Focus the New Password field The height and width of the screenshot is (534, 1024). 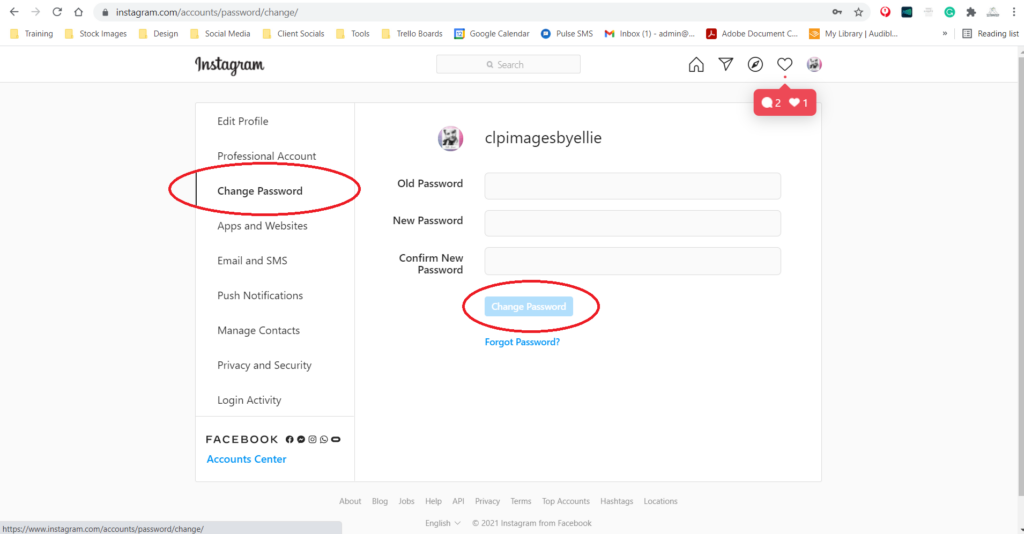click(x=632, y=223)
